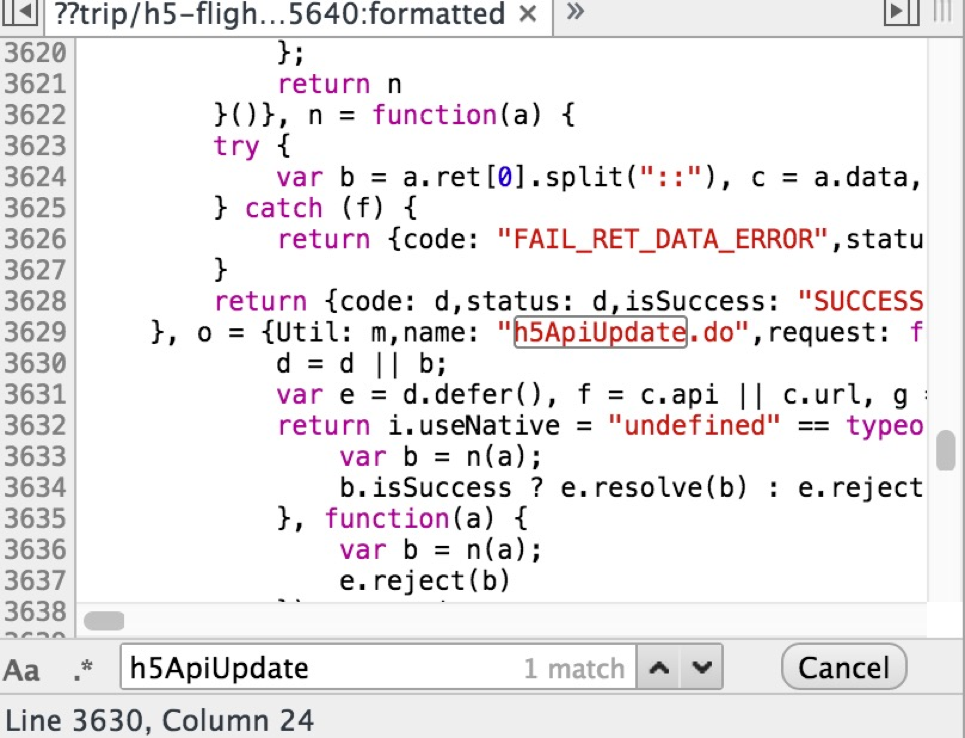Click line number 3630 in the gutter
The height and width of the screenshot is (738, 965).
click(x=36, y=363)
